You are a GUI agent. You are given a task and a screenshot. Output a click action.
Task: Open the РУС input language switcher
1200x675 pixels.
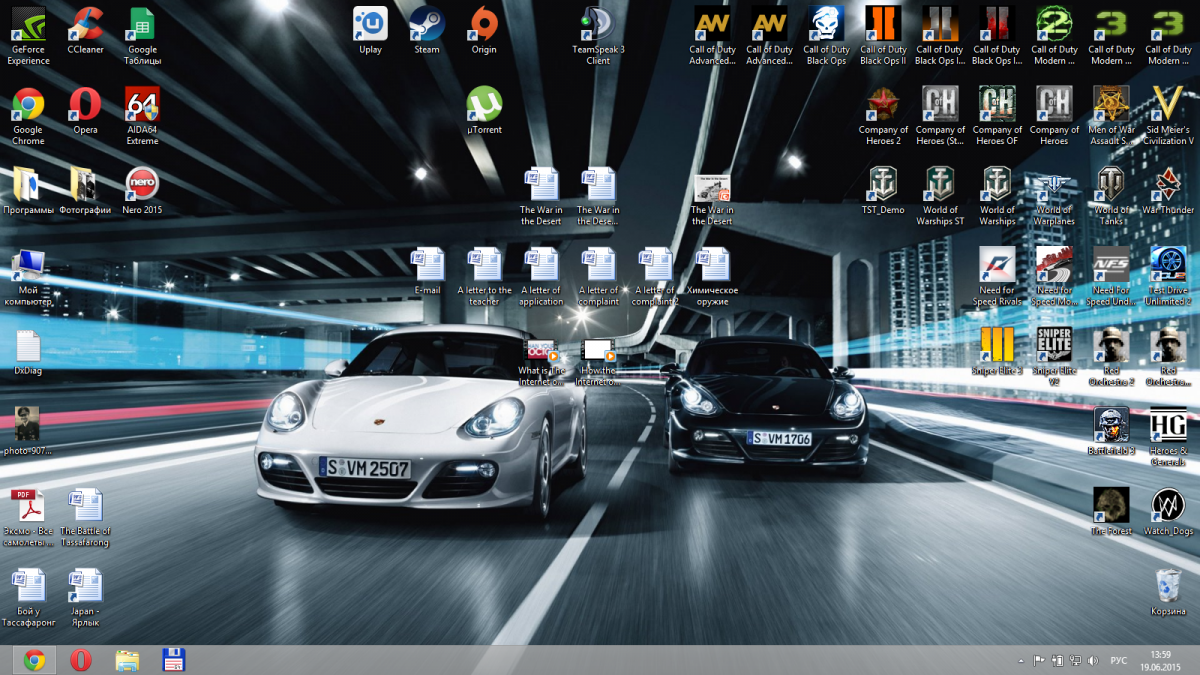click(x=1119, y=661)
